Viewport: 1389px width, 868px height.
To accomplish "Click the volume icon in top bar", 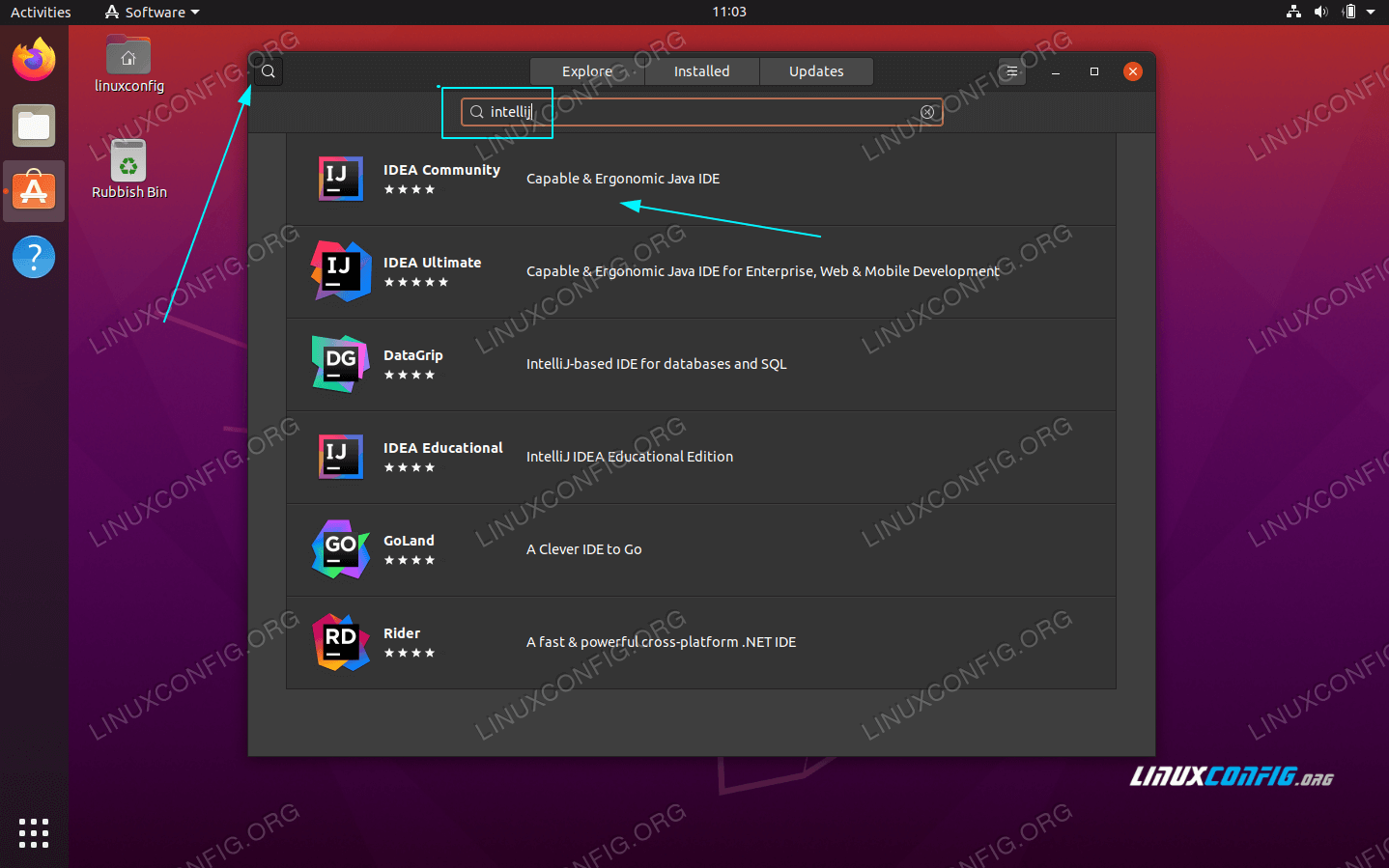I will click(x=1320, y=12).
